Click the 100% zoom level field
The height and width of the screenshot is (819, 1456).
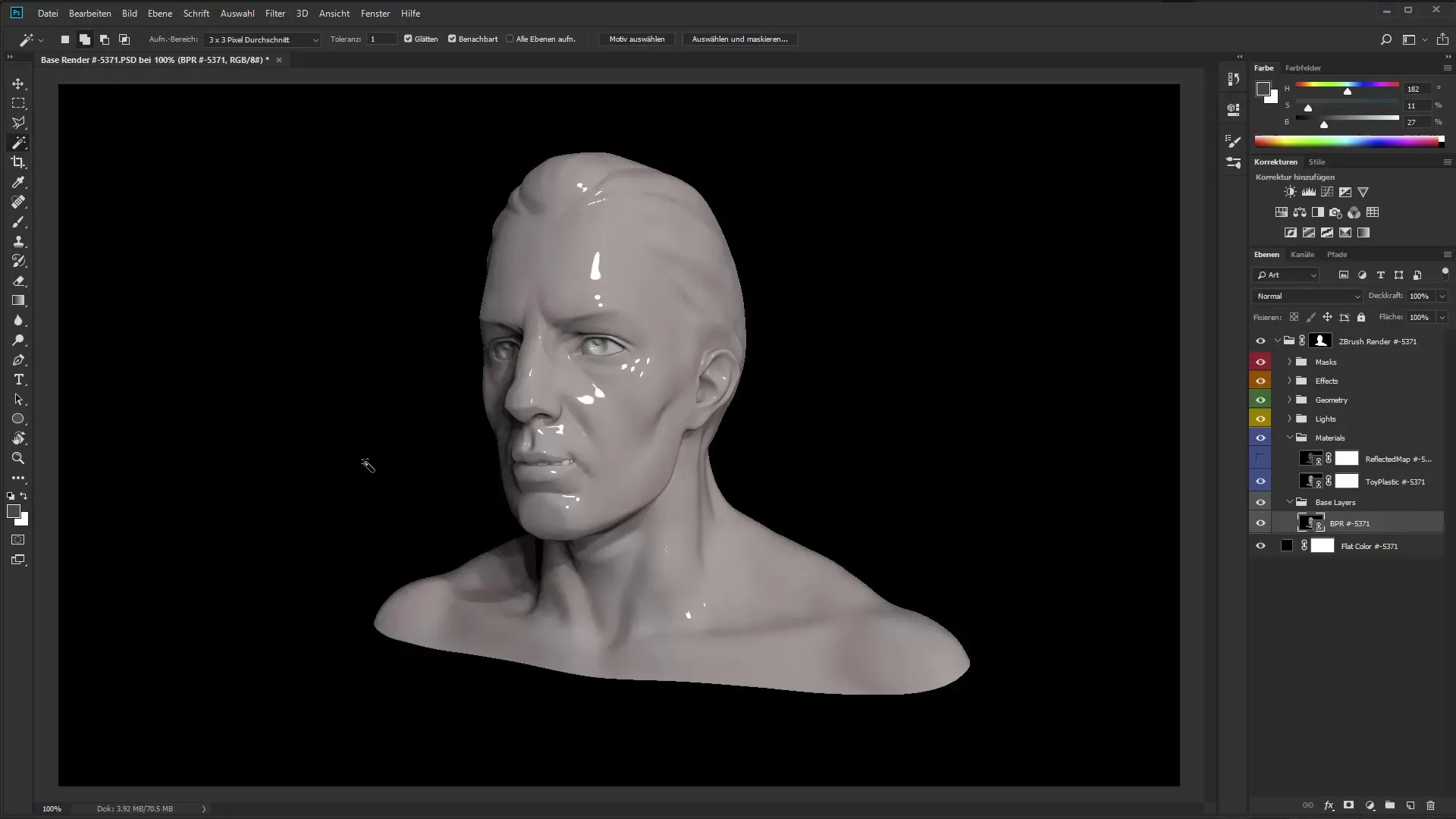tap(52, 809)
